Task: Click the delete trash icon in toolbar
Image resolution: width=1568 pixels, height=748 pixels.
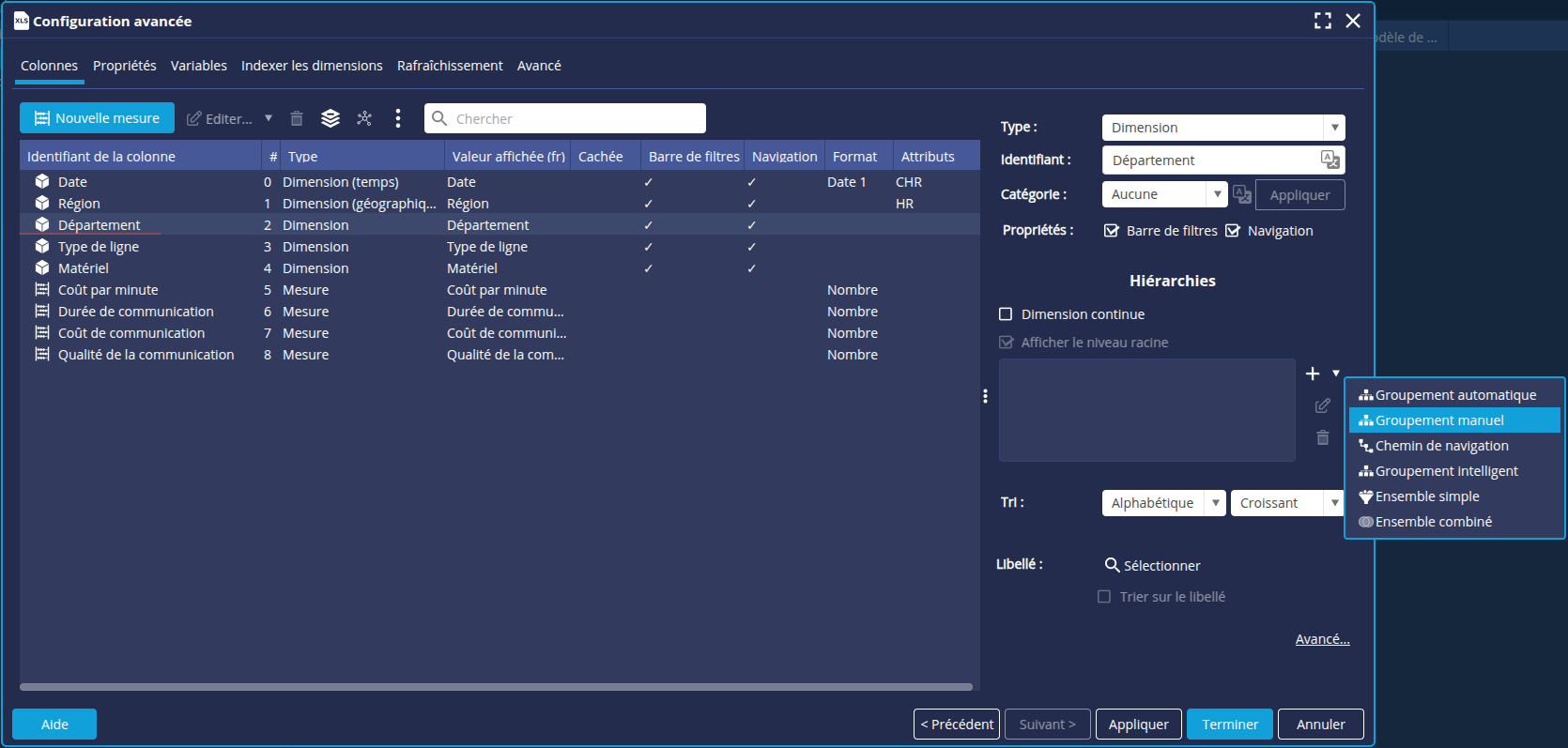Action: tap(297, 118)
